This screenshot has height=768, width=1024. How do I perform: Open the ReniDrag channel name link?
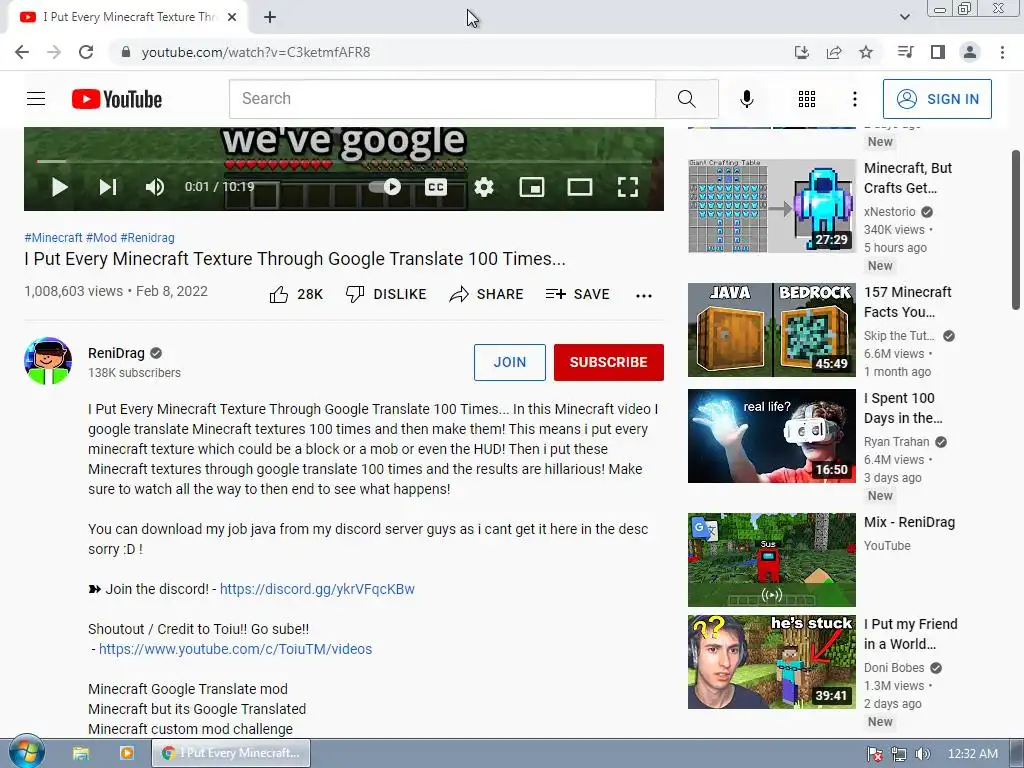(x=116, y=353)
